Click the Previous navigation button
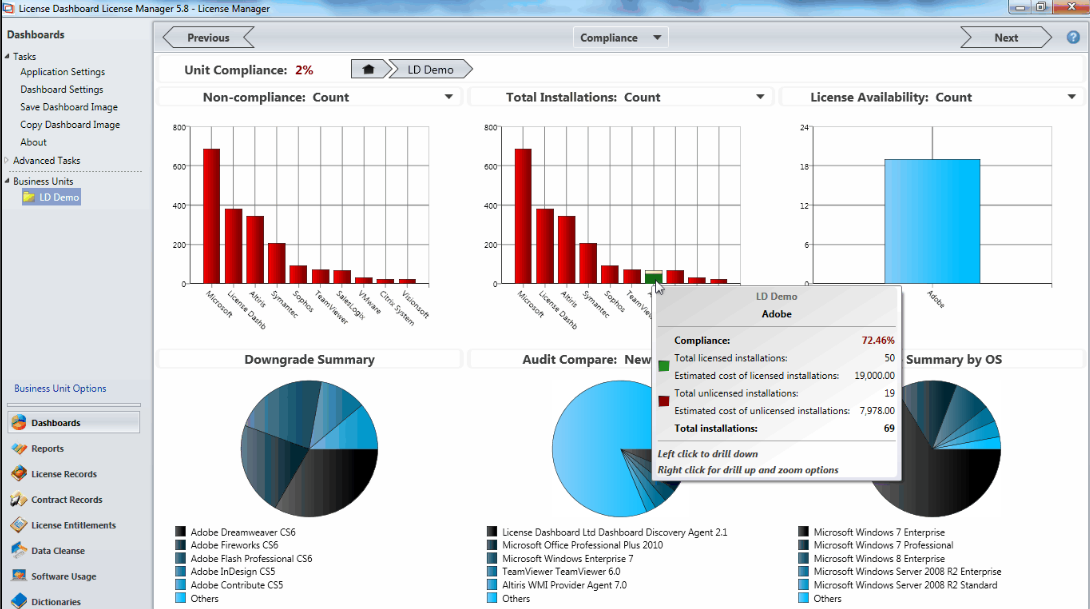Screen dimensions: 1090x609 [x=208, y=38]
